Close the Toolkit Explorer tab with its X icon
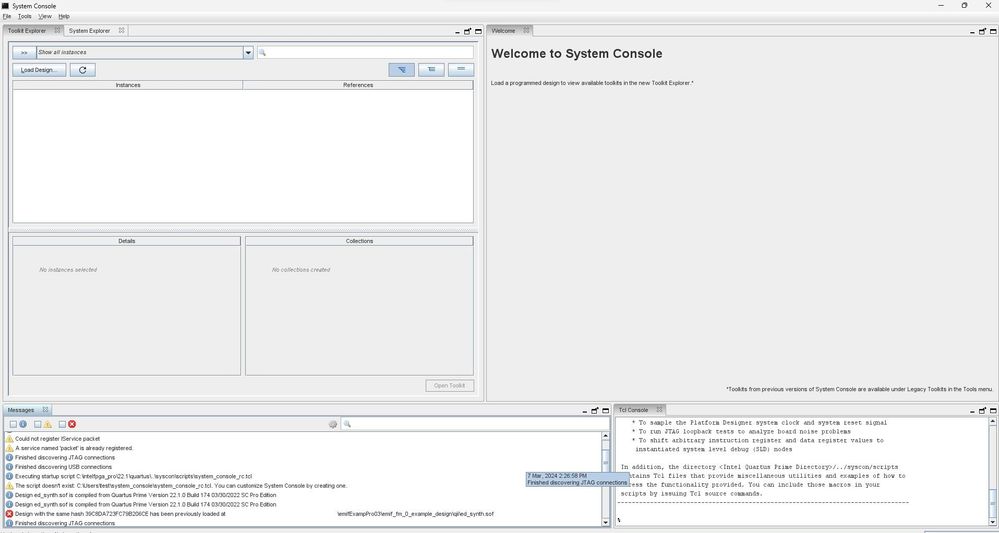 pos(57,30)
